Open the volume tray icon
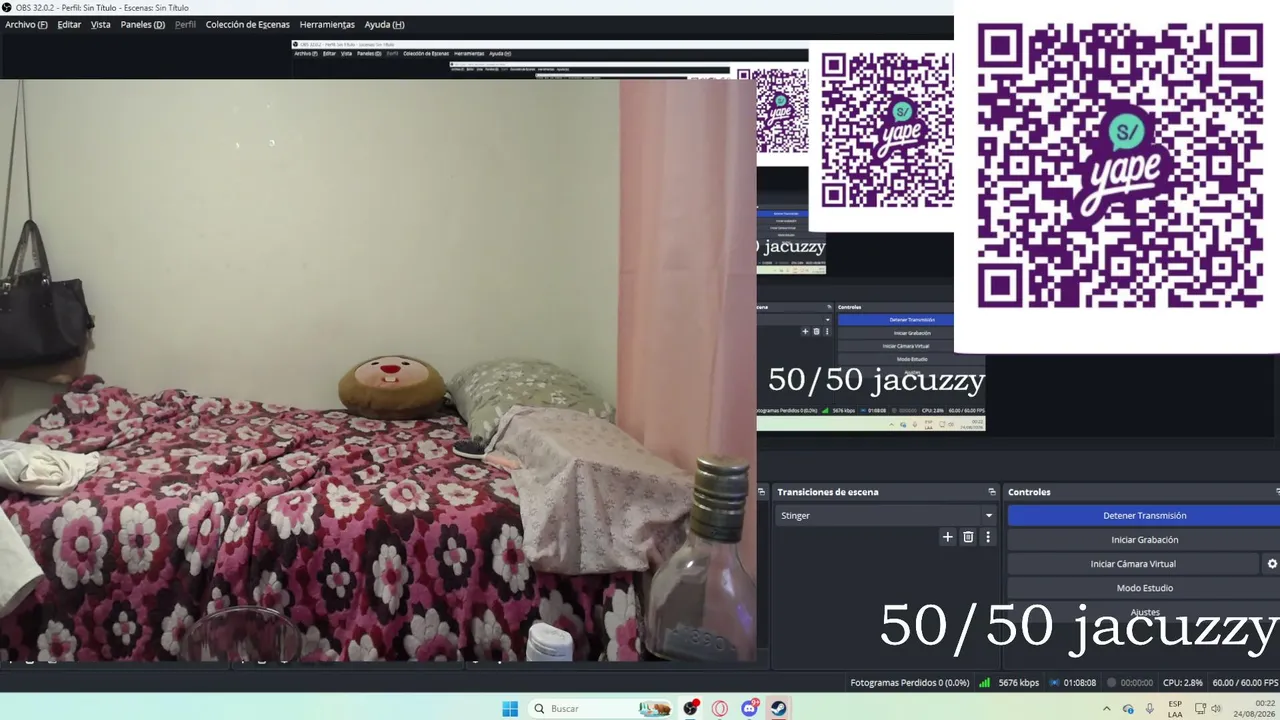 1216,708
